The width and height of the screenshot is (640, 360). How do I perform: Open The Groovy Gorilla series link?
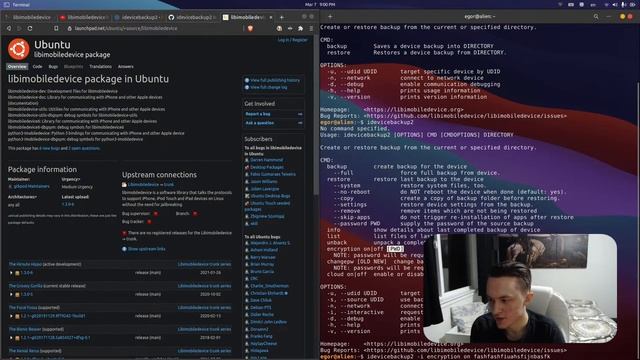click(27, 286)
